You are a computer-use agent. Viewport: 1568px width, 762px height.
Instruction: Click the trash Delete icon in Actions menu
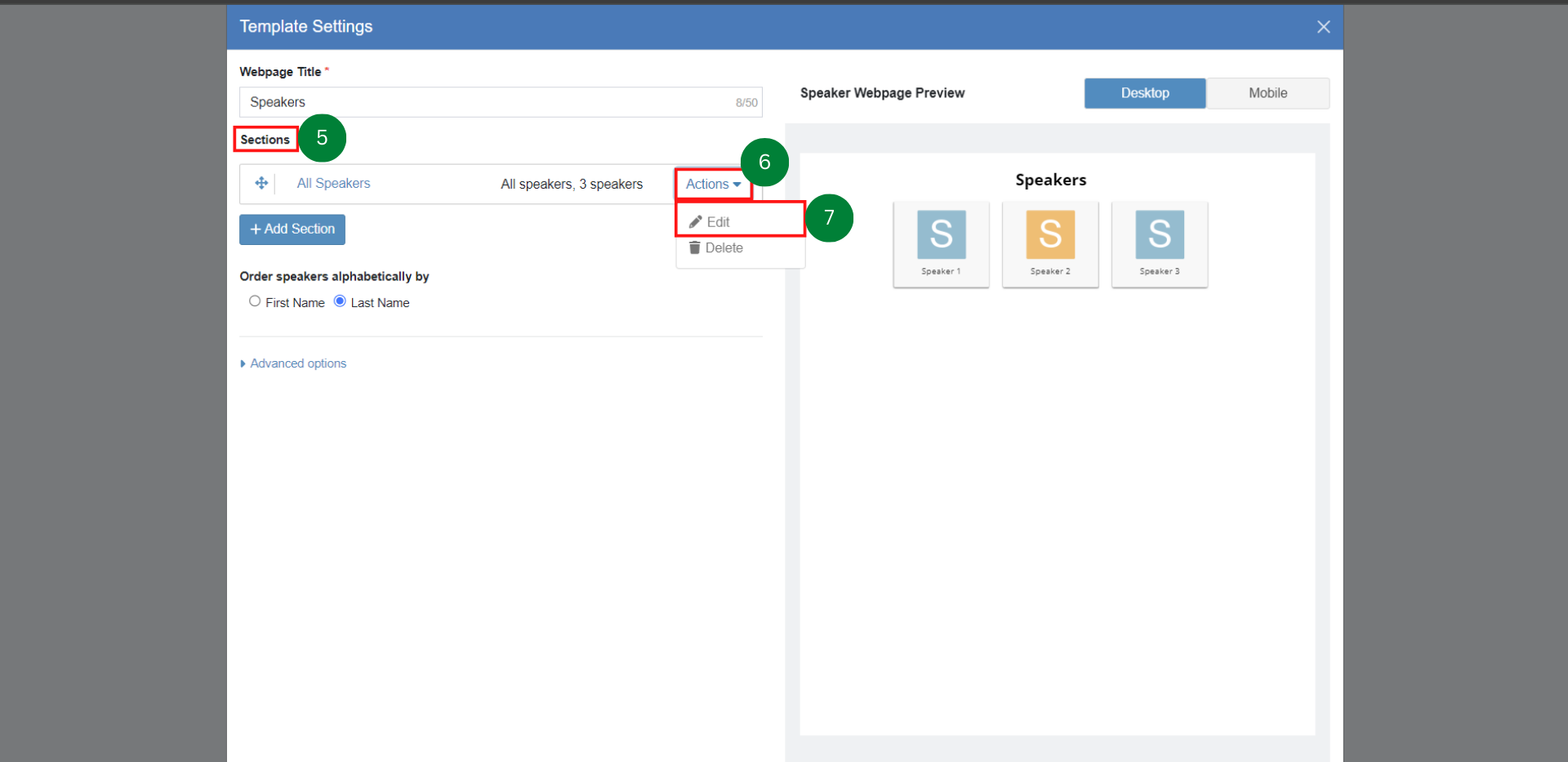tap(694, 247)
